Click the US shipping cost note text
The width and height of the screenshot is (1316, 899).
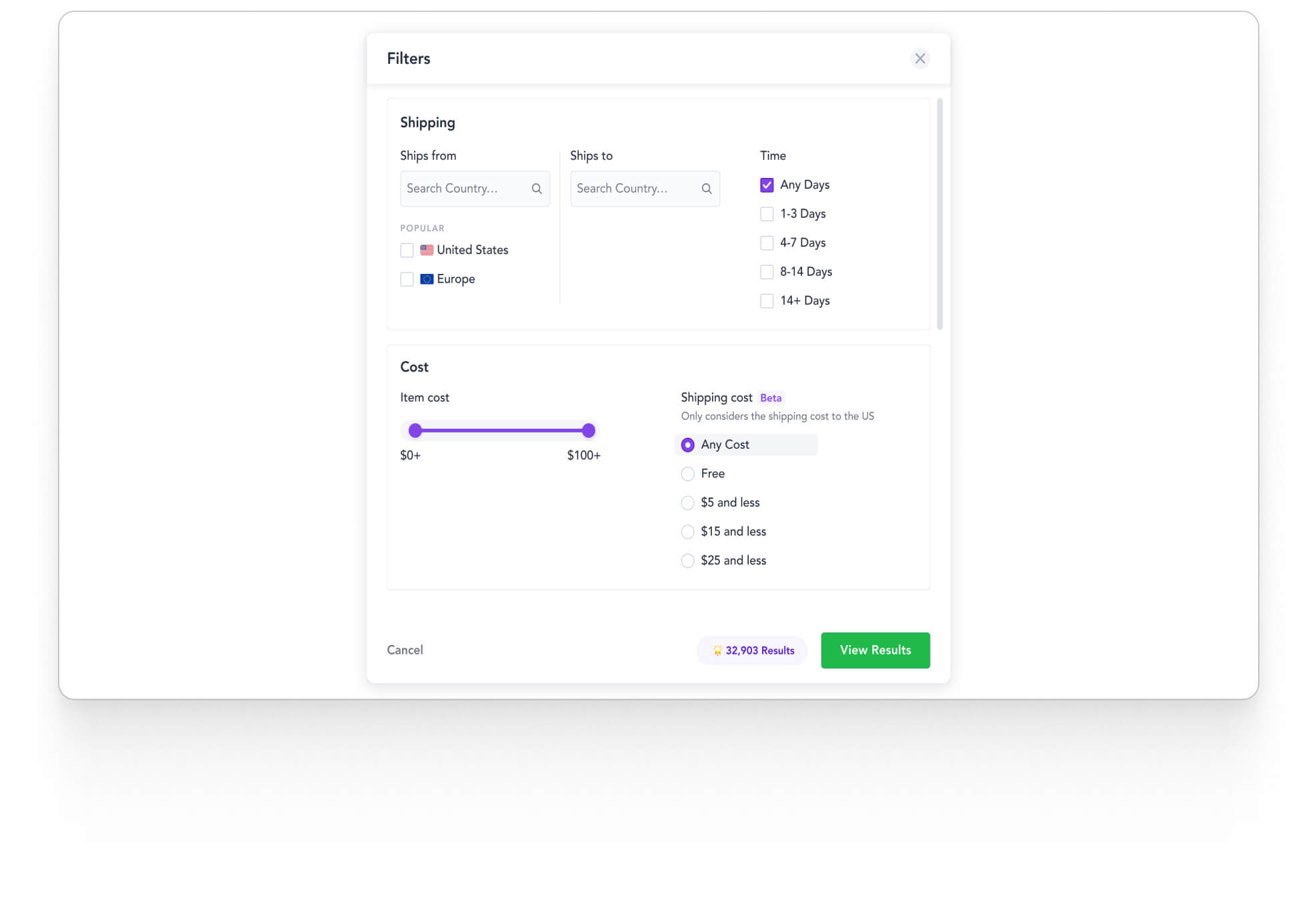pos(777,417)
